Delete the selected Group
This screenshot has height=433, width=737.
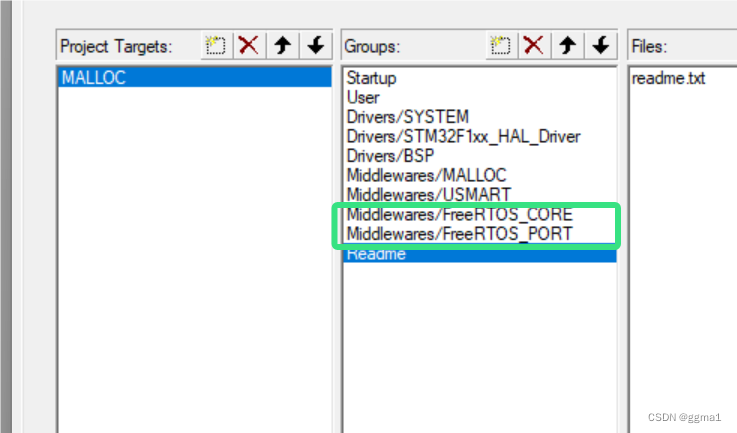click(533, 46)
